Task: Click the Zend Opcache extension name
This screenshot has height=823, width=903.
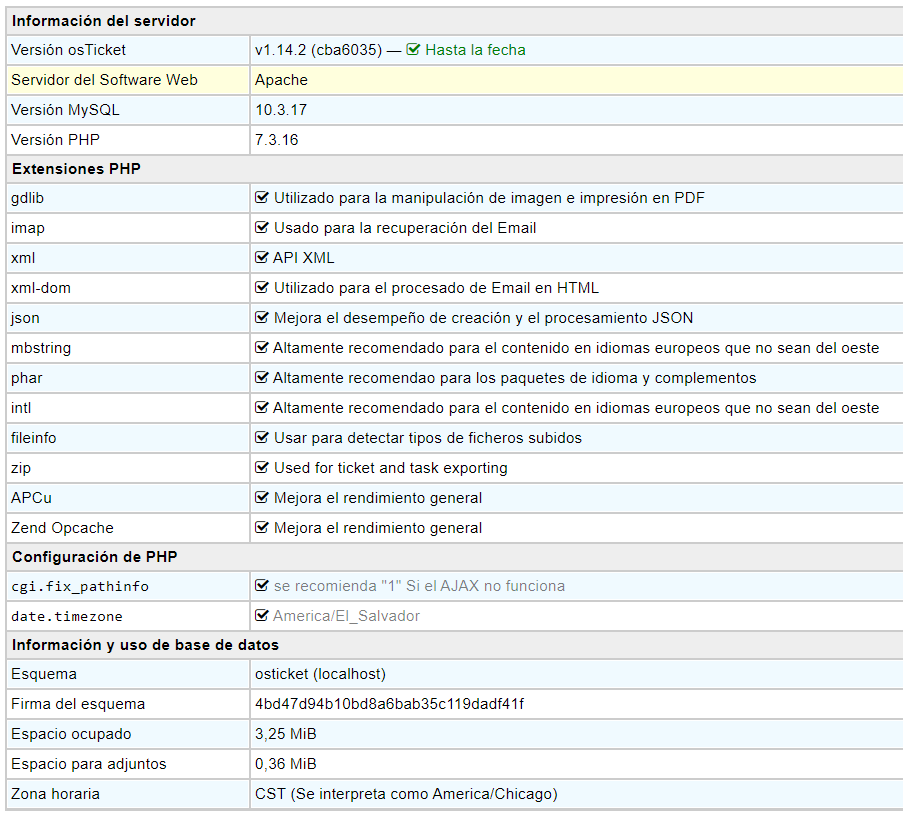Action: point(62,528)
